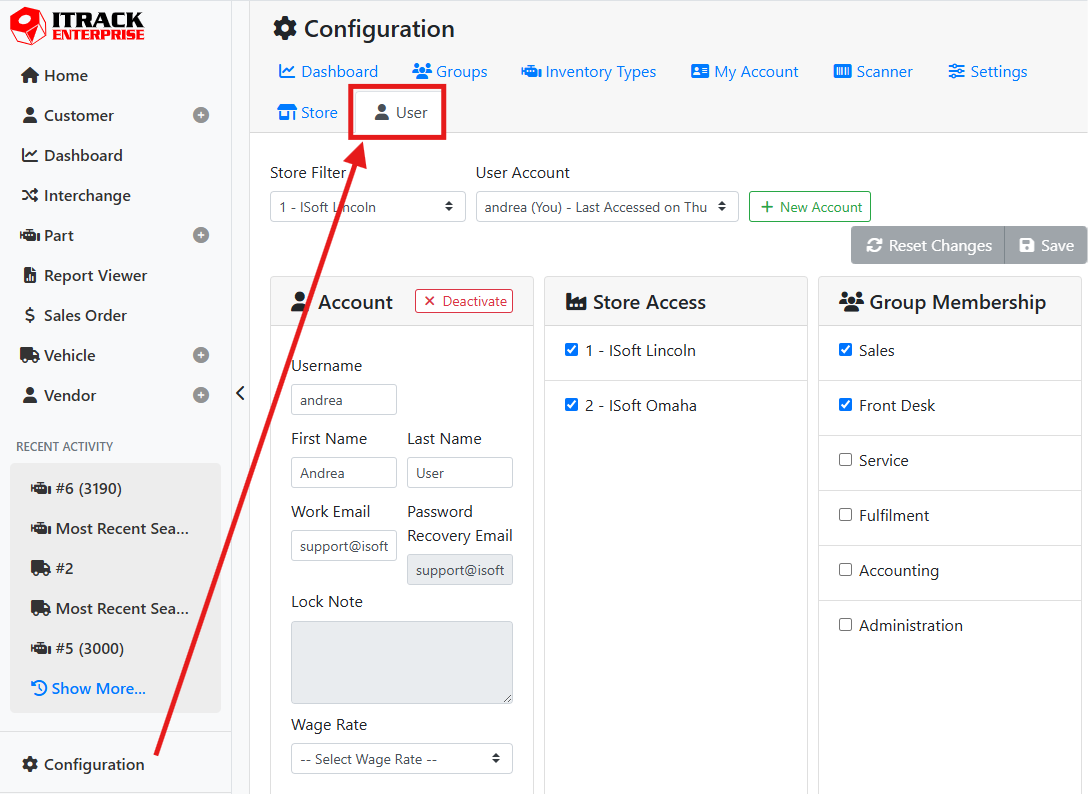The height and width of the screenshot is (794, 1088).
Task: Check the Administration group membership box
Action: (846, 625)
